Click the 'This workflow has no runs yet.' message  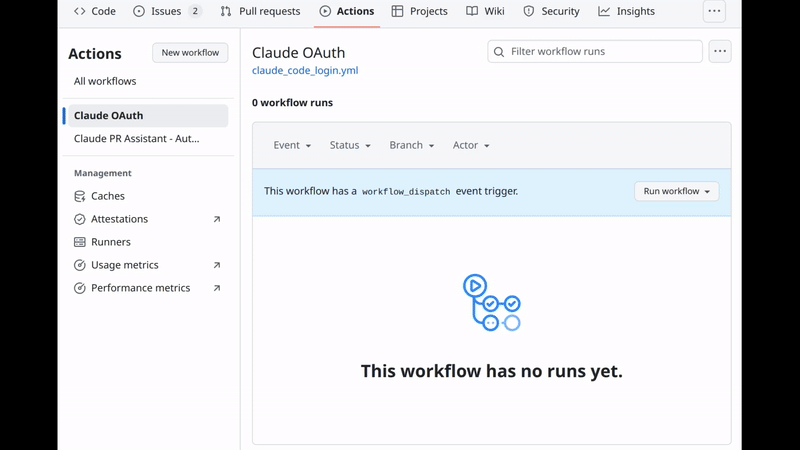click(492, 371)
